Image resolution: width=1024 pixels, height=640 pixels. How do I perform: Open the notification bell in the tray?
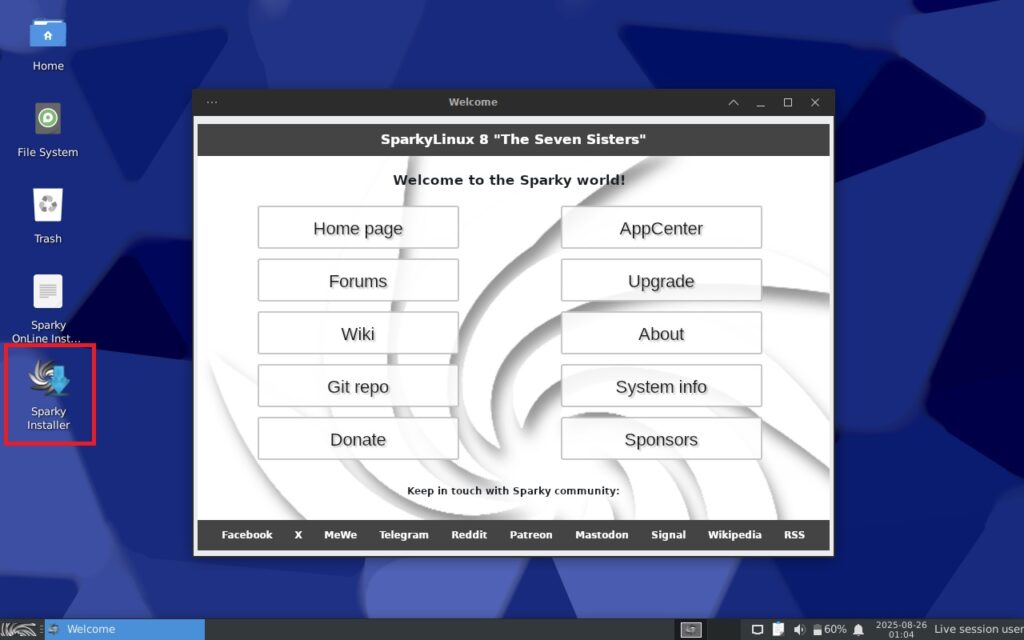click(858, 629)
